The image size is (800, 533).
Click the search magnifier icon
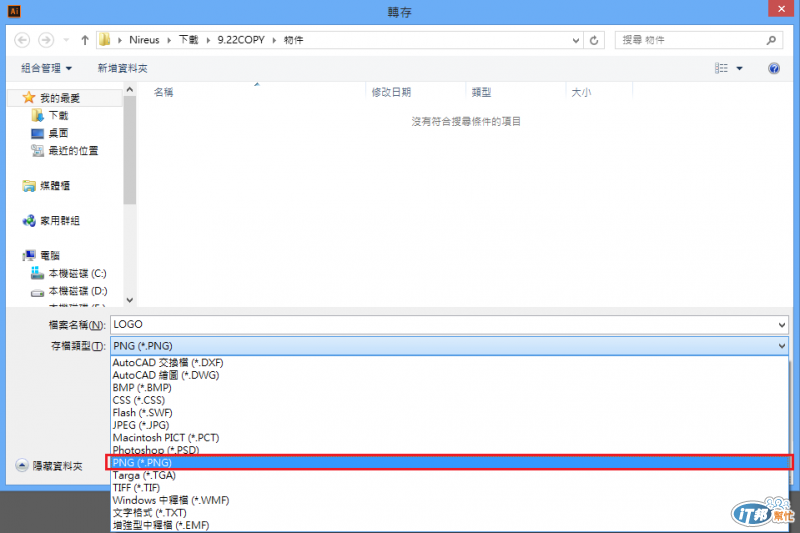click(771, 40)
